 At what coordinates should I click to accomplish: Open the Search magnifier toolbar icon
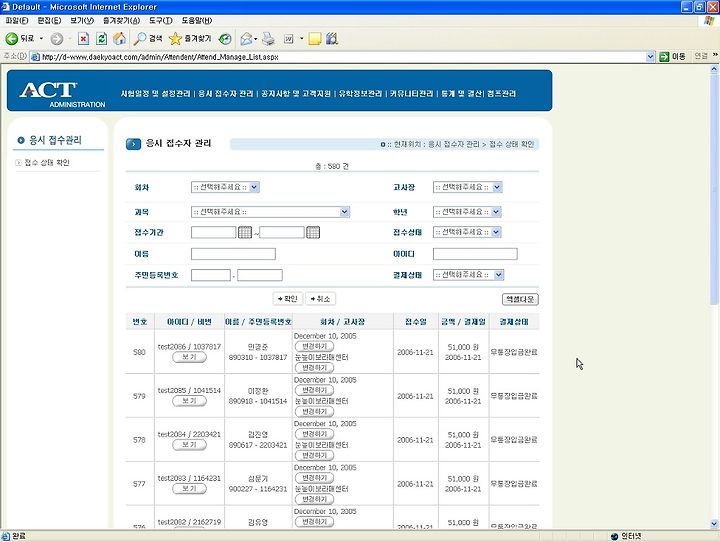[x=140, y=39]
